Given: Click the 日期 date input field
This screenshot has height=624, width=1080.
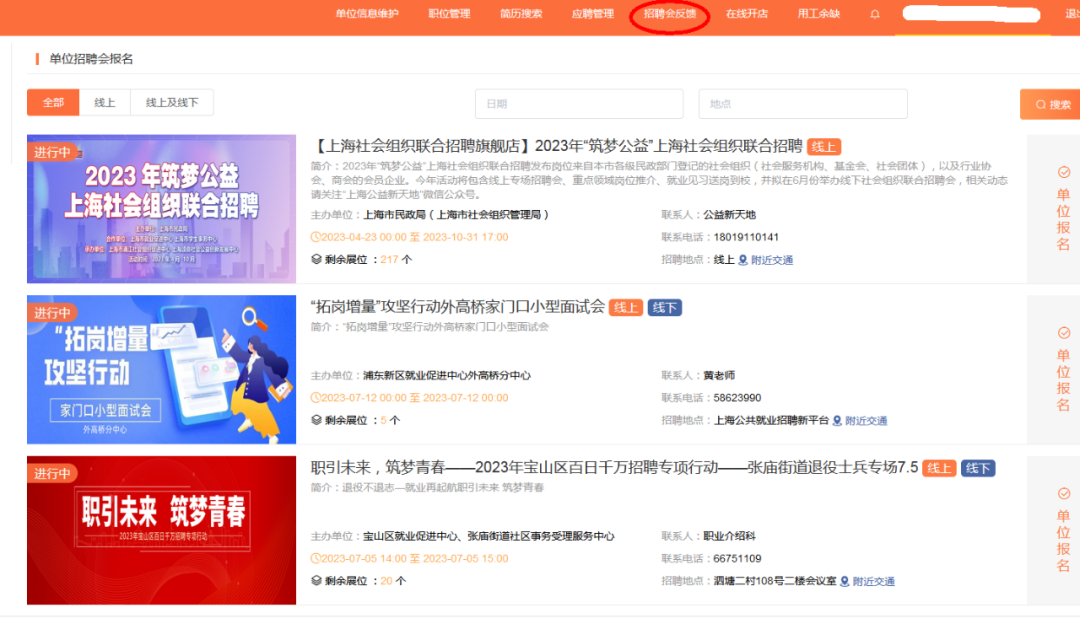Looking at the screenshot, I should [x=579, y=104].
